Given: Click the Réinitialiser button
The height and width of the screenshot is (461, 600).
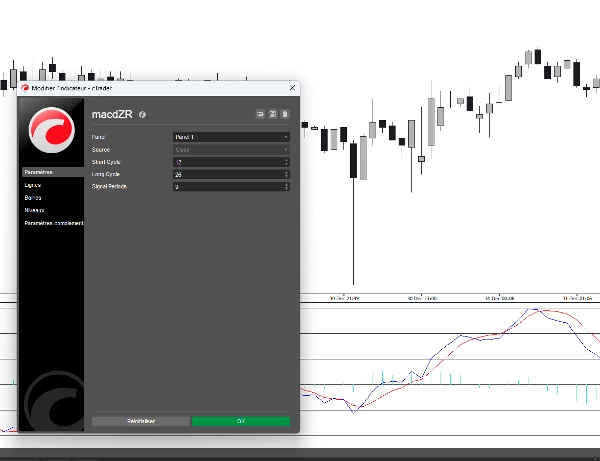Looking at the screenshot, I should click(x=140, y=421).
